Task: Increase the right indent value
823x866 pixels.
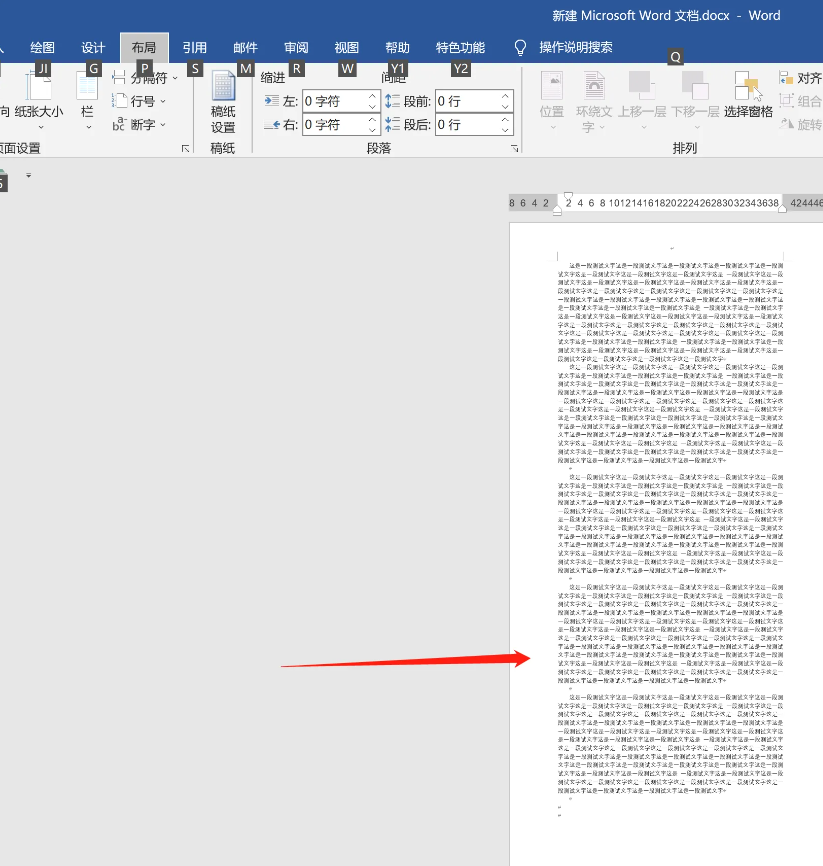Action: 372,120
